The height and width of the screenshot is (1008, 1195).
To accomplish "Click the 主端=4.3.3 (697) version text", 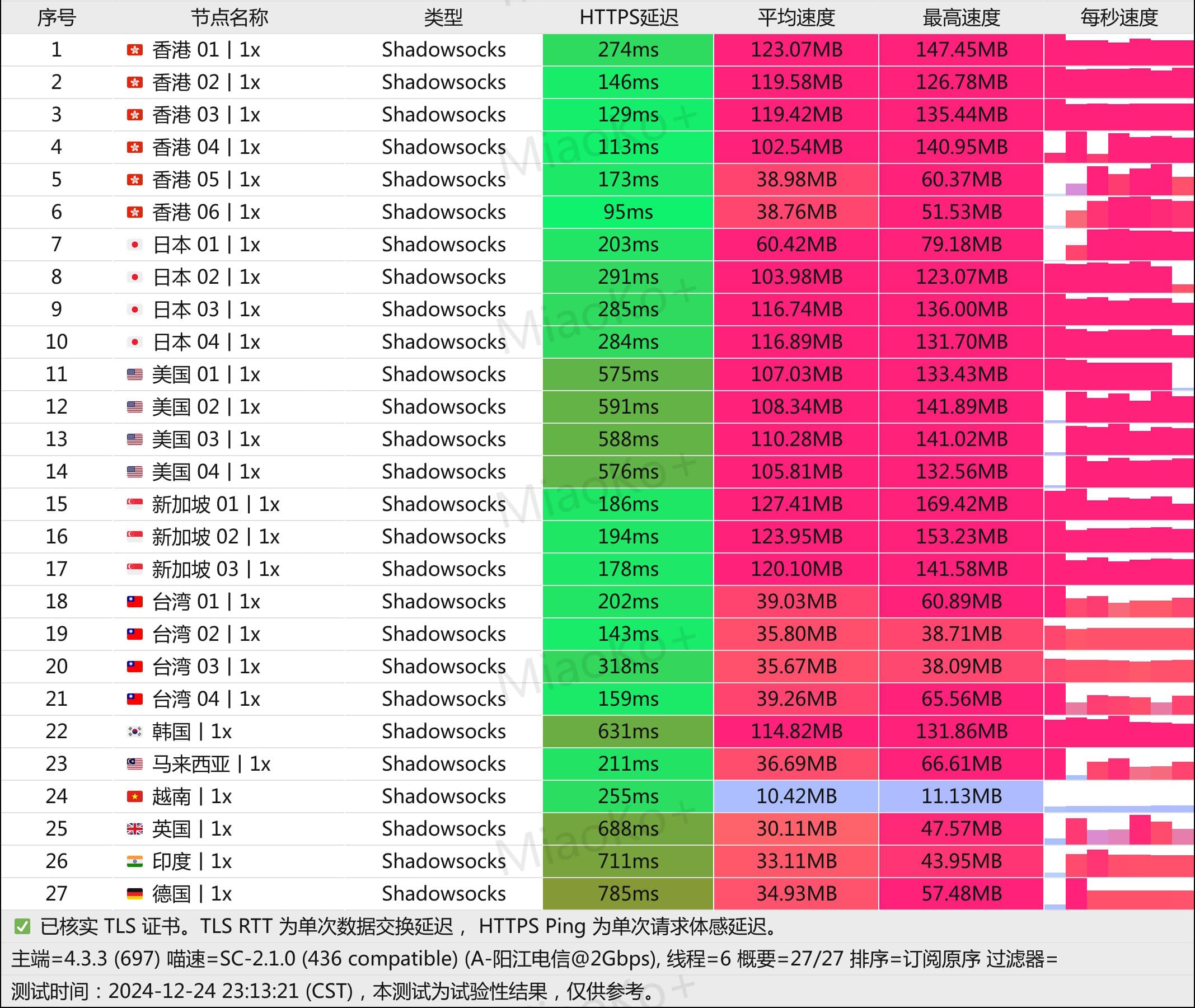I will pyautogui.click(x=86, y=959).
